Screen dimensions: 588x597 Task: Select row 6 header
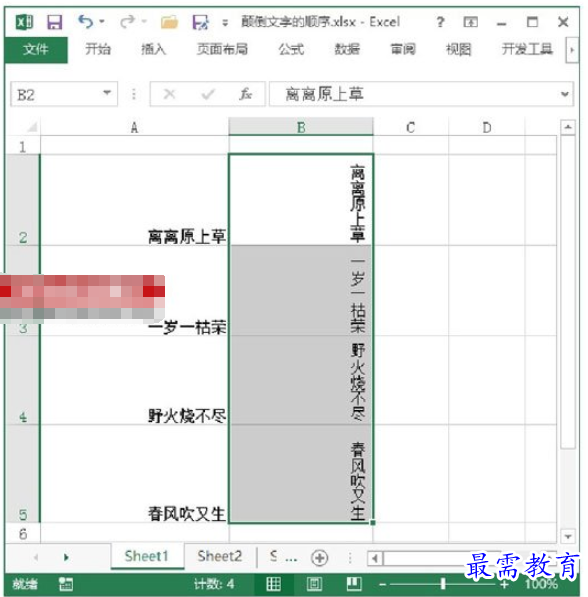point(22,533)
